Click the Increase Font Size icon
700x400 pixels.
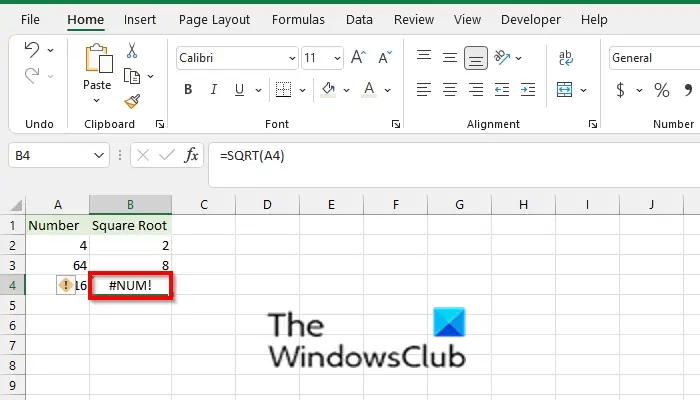pos(358,58)
